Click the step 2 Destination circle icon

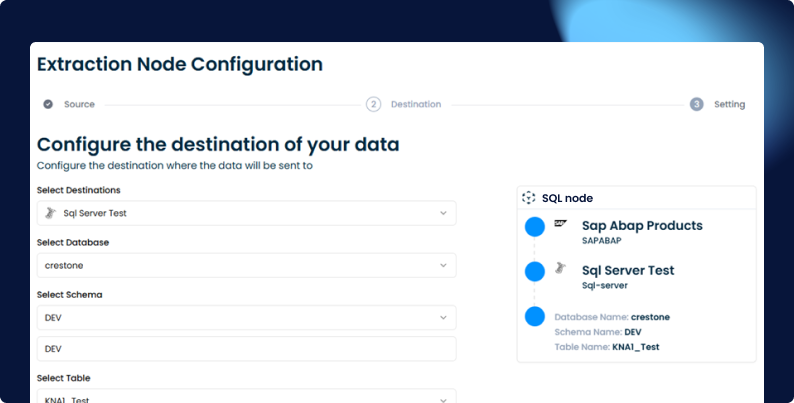(x=374, y=104)
